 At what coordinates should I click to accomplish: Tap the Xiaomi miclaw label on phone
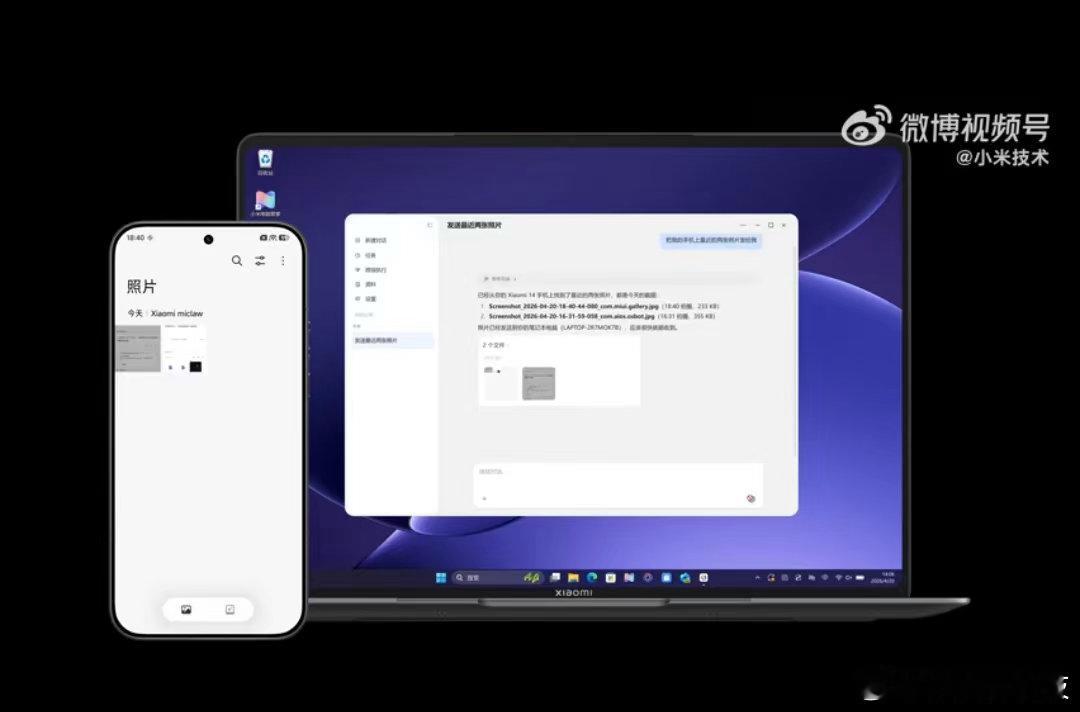(x=177, y=313)
